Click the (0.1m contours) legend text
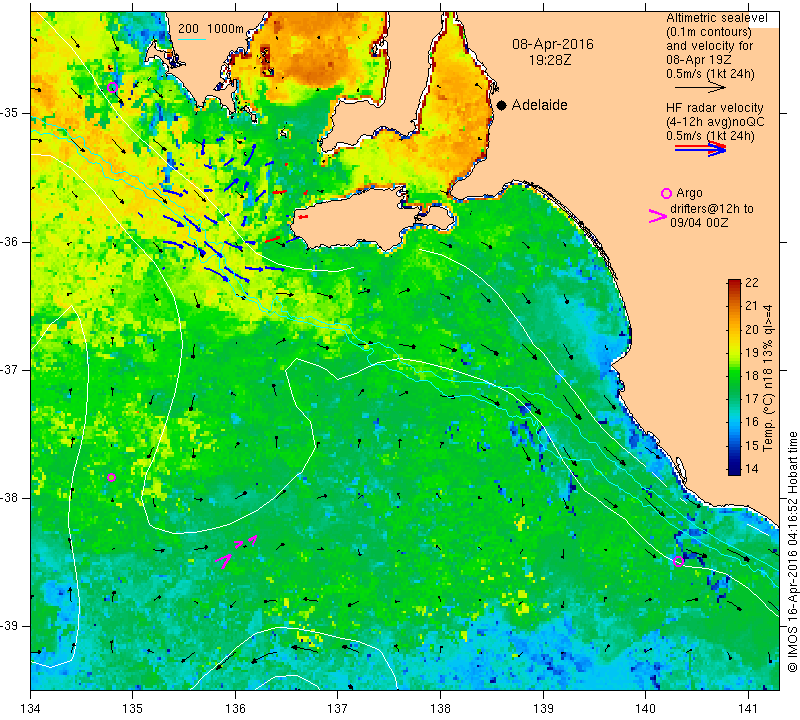This screenshot has height=720, width=800. (709, 32)
